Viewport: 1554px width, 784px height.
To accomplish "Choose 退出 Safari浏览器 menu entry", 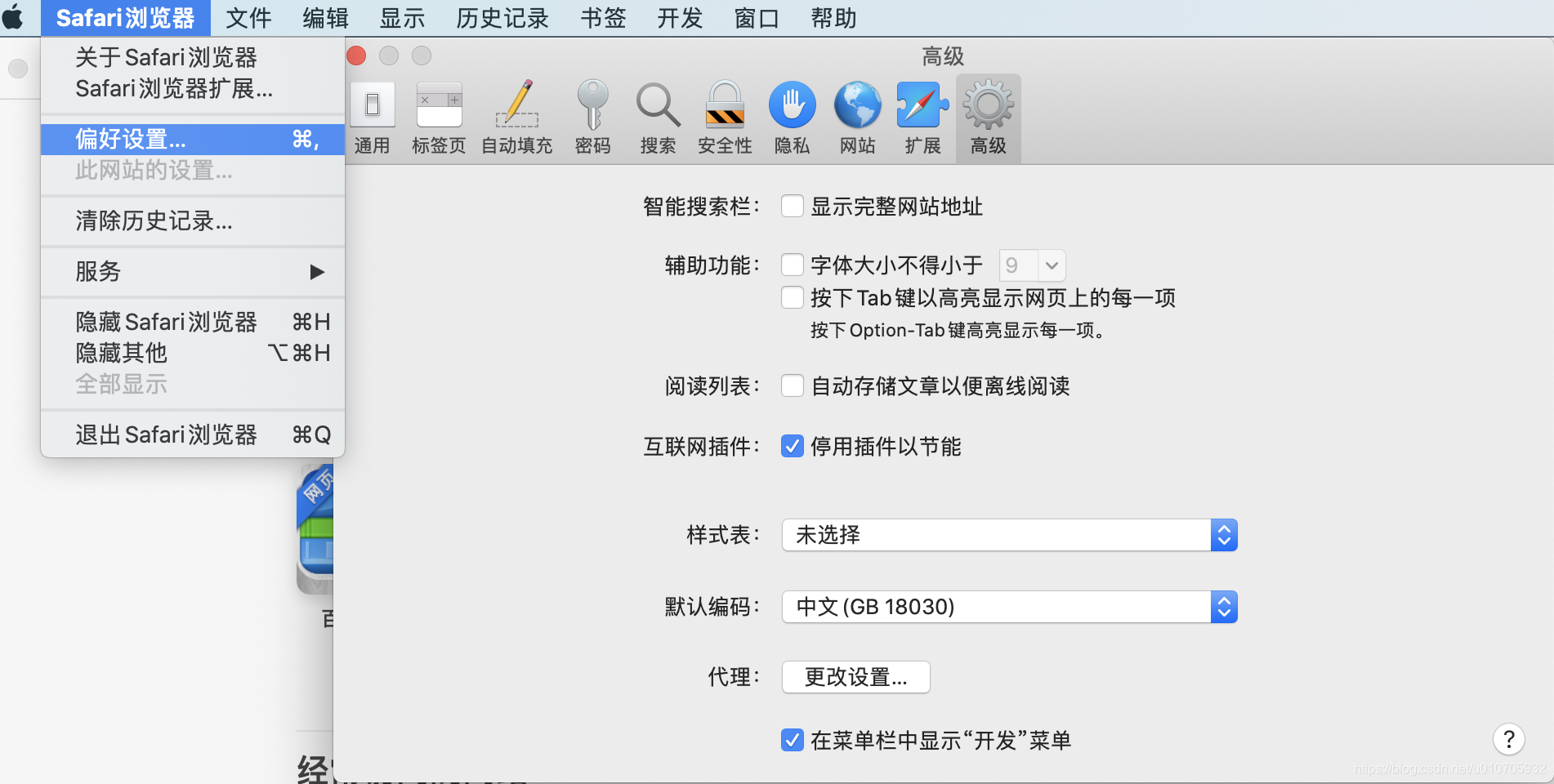I will [193, 434].
